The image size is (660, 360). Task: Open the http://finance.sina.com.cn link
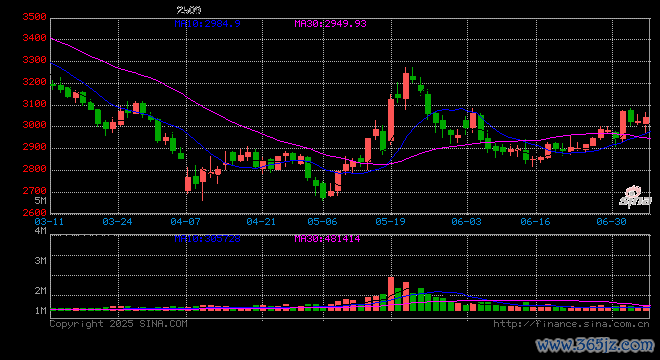[x=571, y=324]
